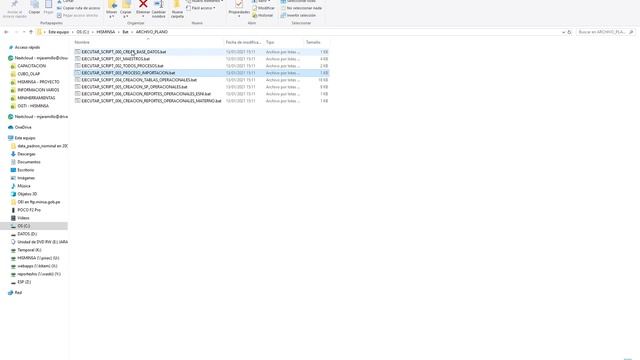Viewport: 640px width, 360px height.
Task: Click the red X Eliminar icon
Action: pos(143,4)
